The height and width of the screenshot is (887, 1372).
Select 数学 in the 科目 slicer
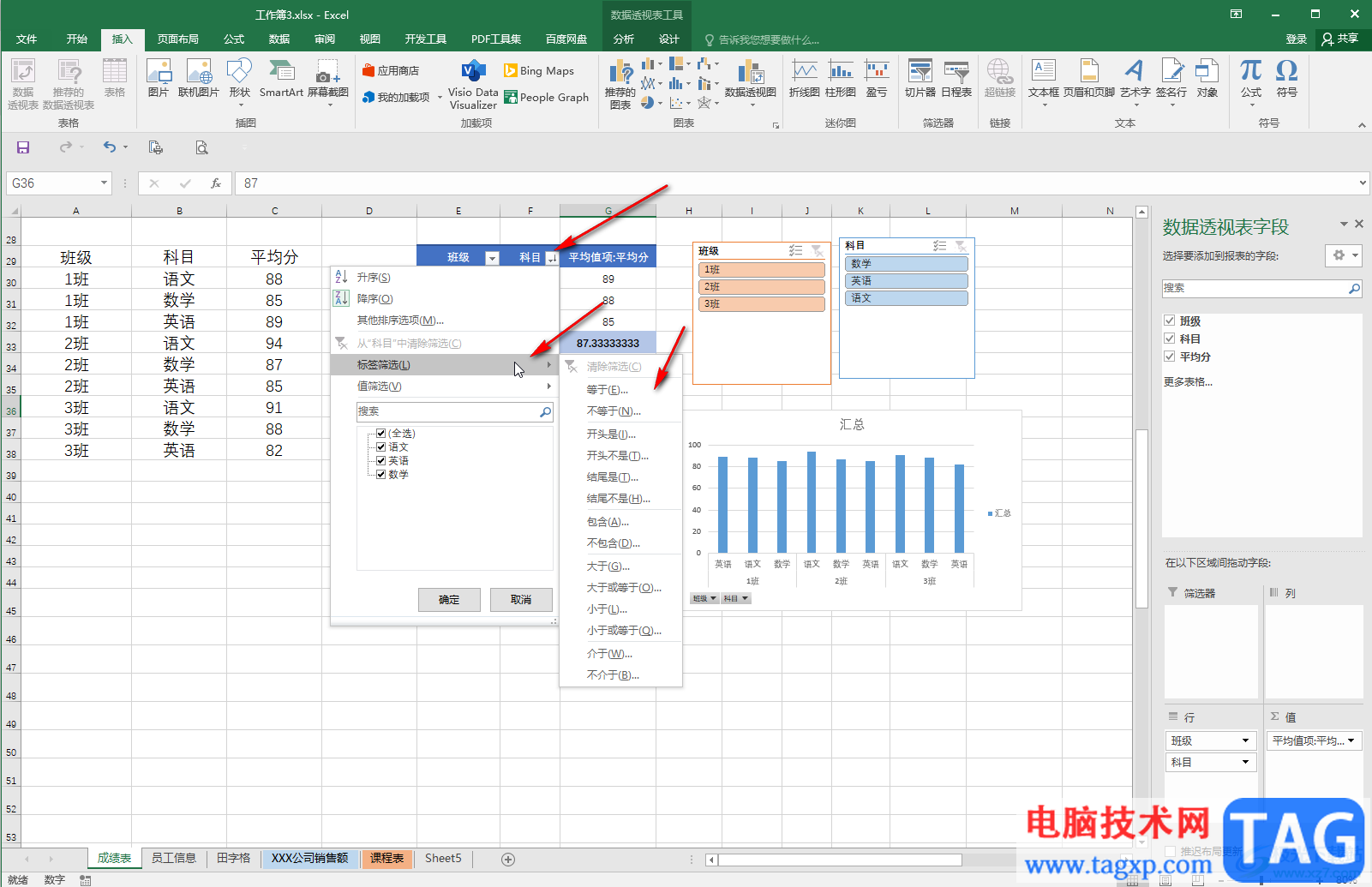(x=906, y=264)
